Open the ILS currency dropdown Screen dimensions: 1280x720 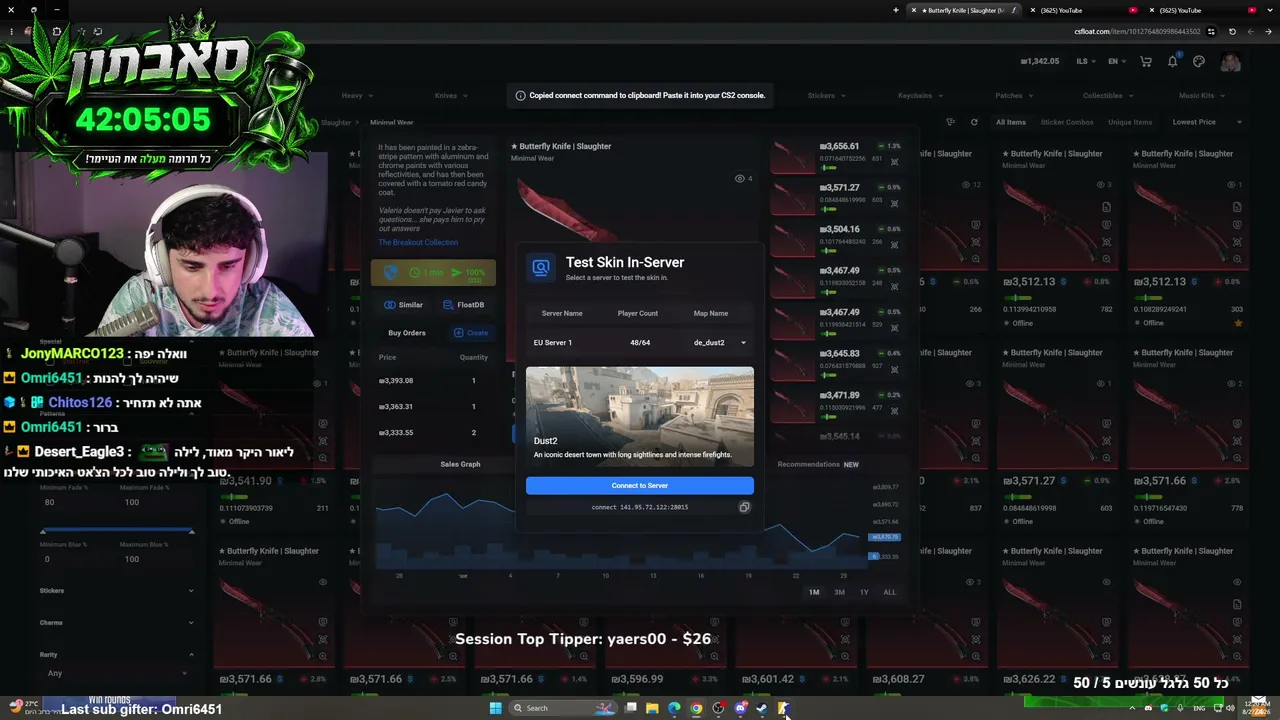click(x=1086, y=62)
